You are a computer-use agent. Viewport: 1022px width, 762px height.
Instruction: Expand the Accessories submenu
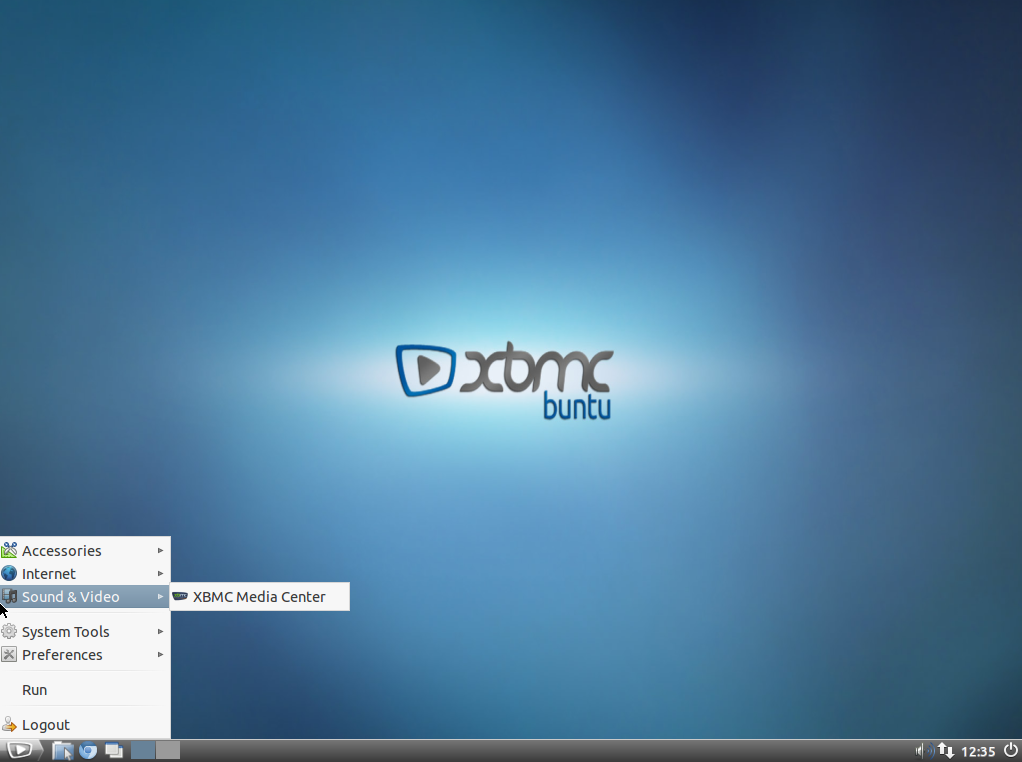pyautogui.click(x=160, y=550)
